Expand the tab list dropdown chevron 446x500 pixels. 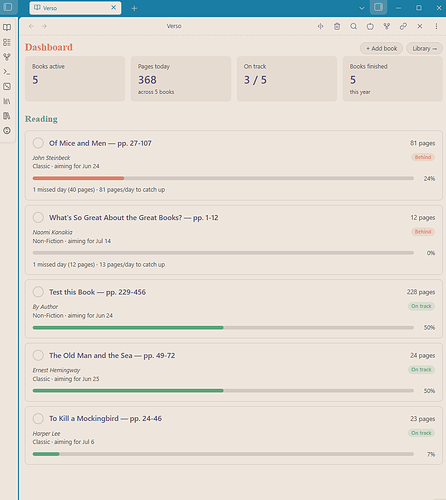(362, 8)
